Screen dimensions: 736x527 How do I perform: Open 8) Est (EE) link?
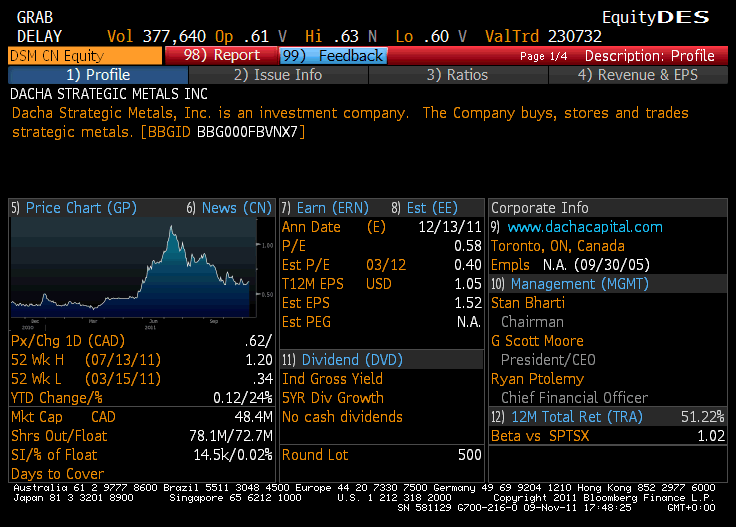tap(424, 208)
